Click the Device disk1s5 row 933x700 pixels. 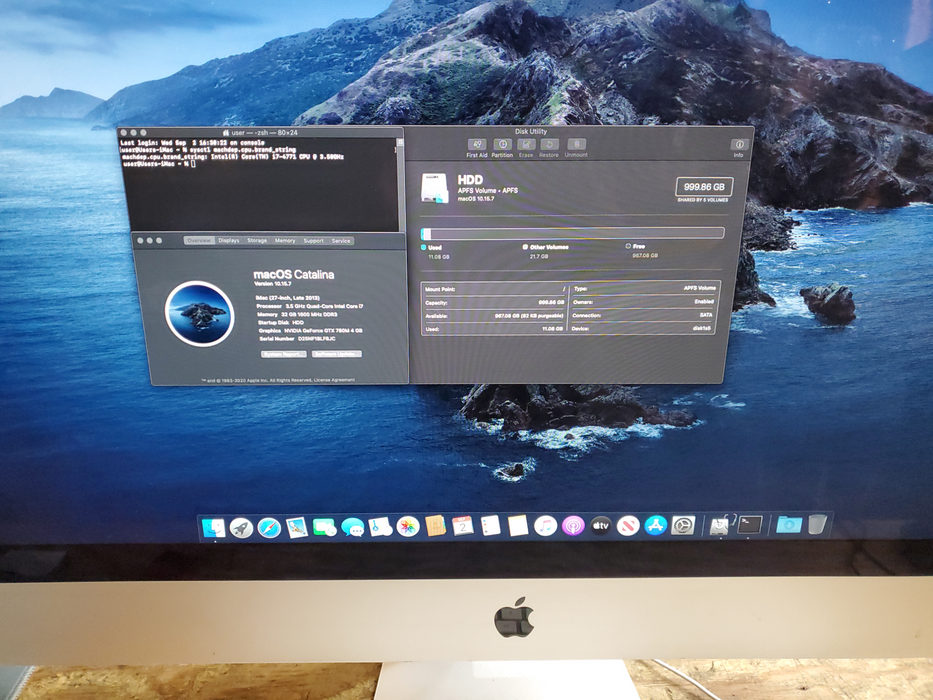(x=642, y=329)
